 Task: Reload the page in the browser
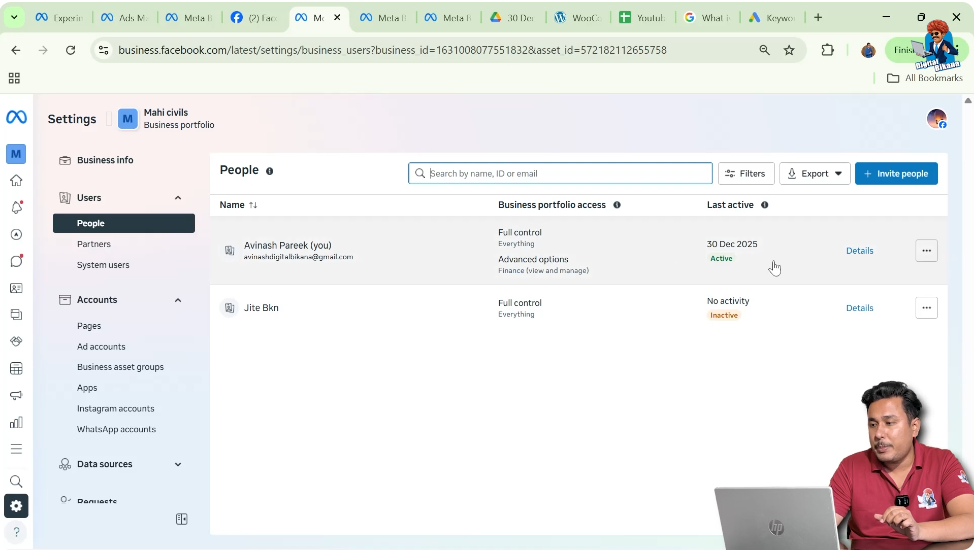[x=70, y=50]
